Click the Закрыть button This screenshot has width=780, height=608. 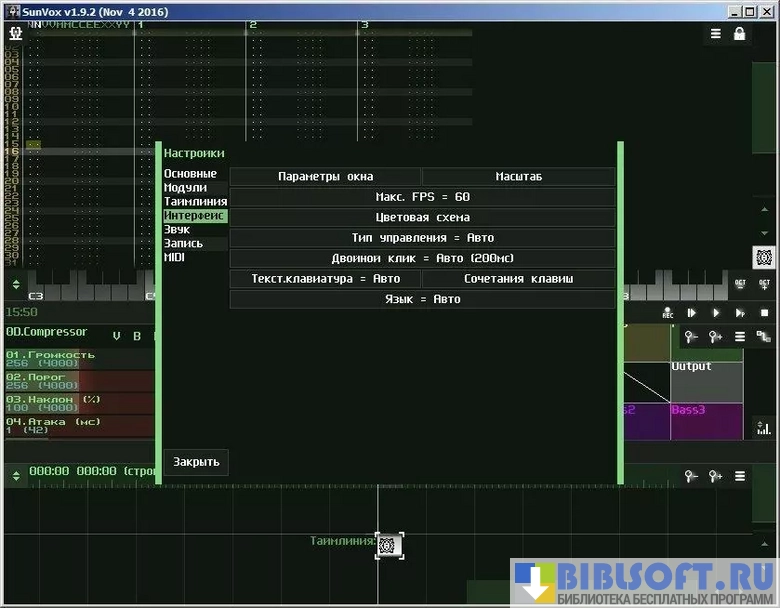tap(196, 462)
